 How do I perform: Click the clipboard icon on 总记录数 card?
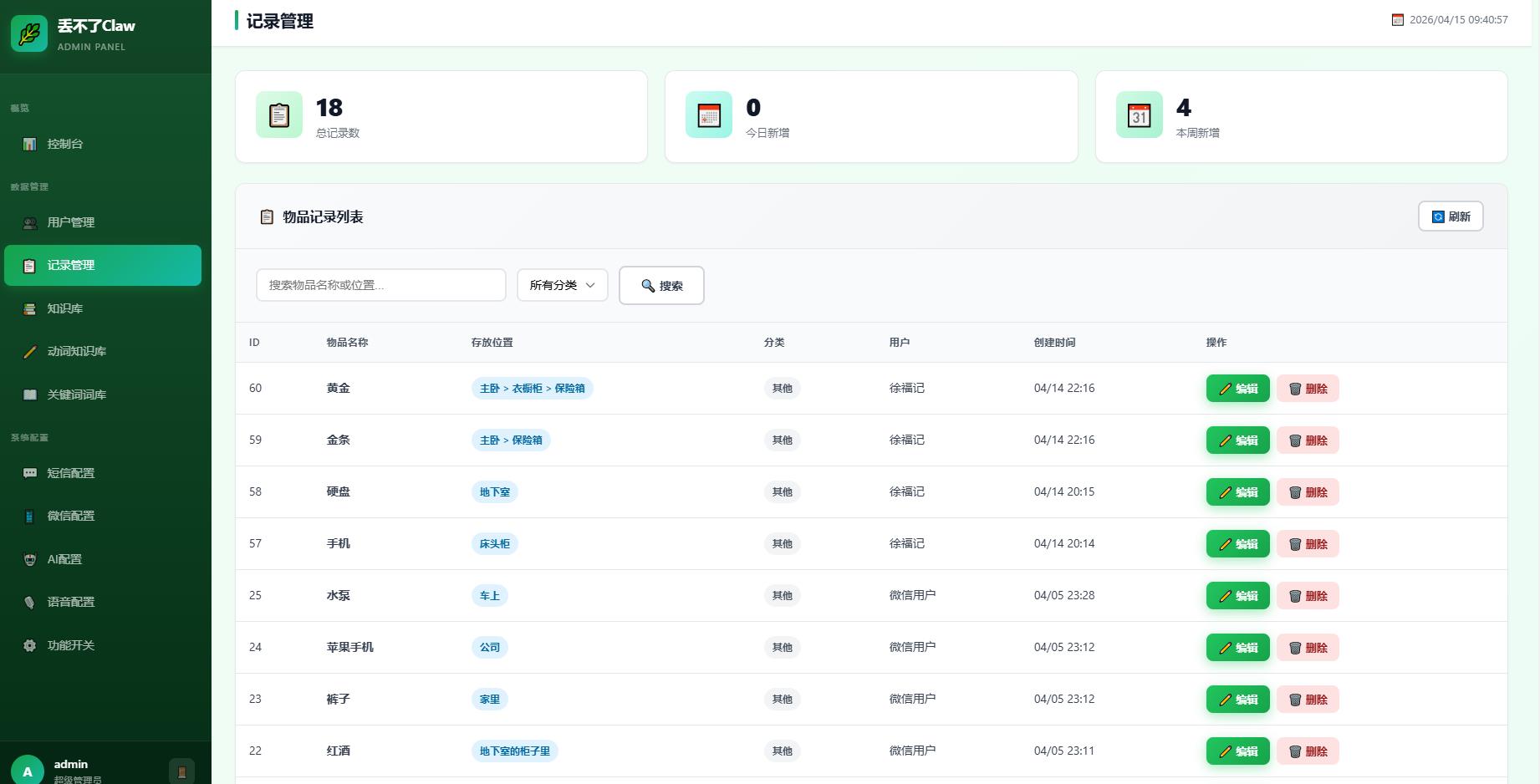tap(279, 115)
